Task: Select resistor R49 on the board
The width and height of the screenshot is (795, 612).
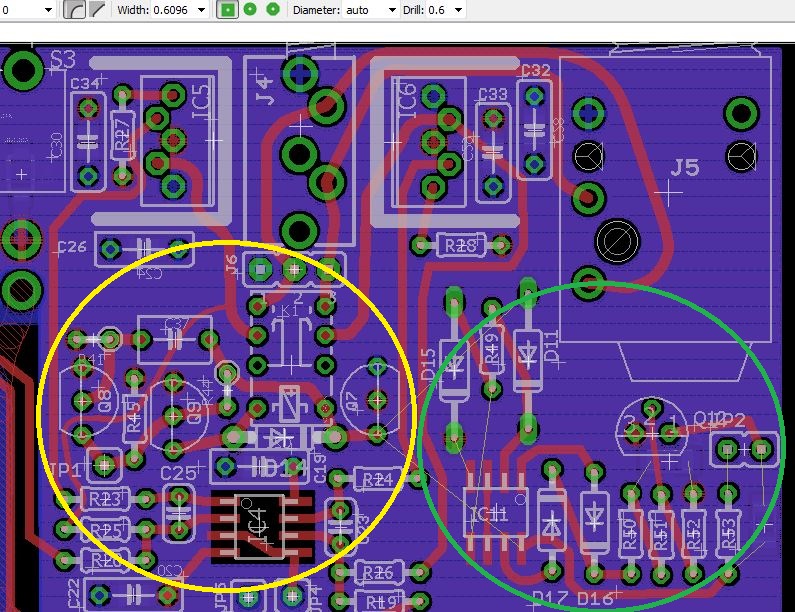Action: tap(492, 348)
